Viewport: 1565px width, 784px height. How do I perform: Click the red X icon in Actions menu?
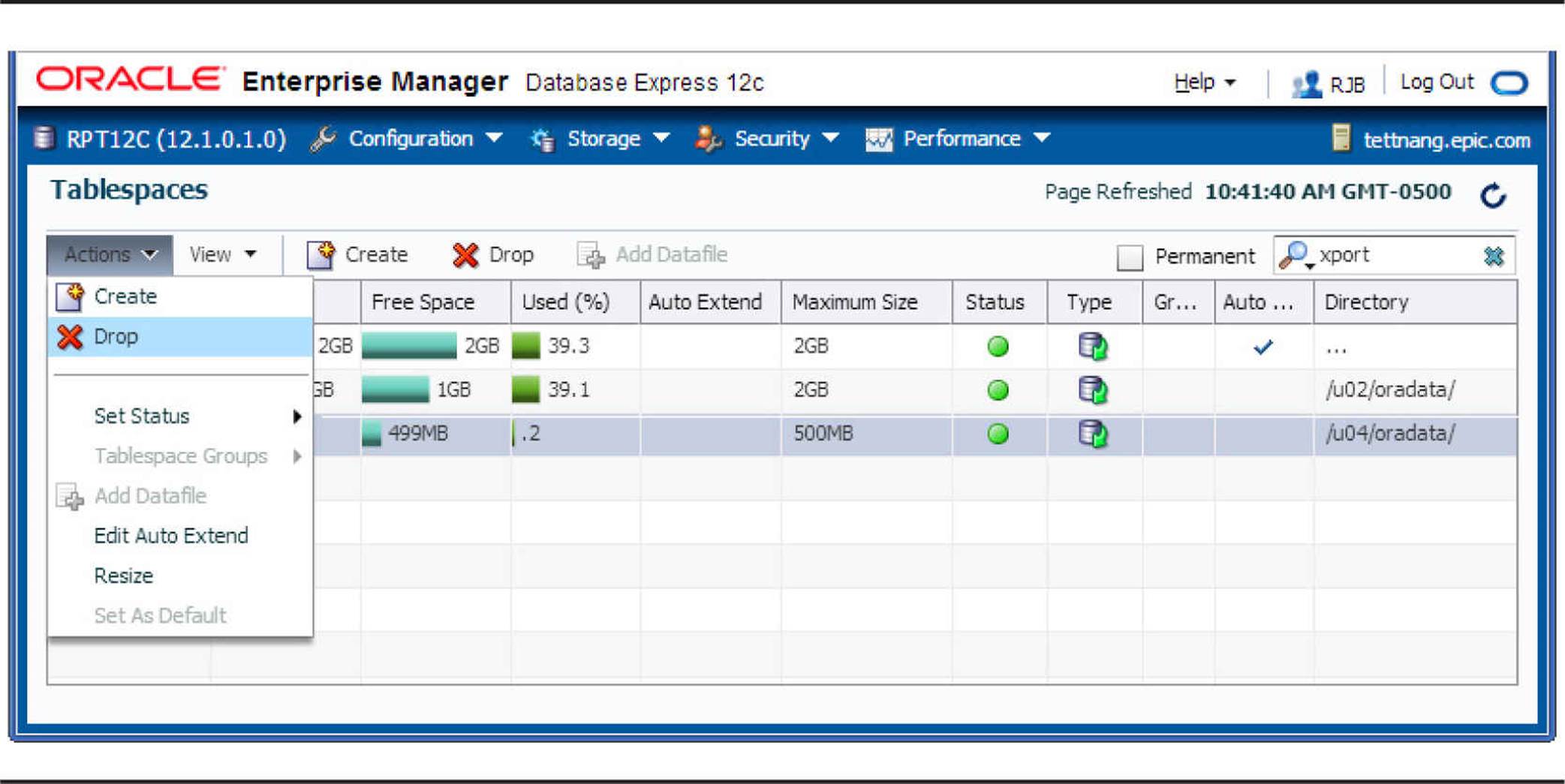(x=70, y=338)
